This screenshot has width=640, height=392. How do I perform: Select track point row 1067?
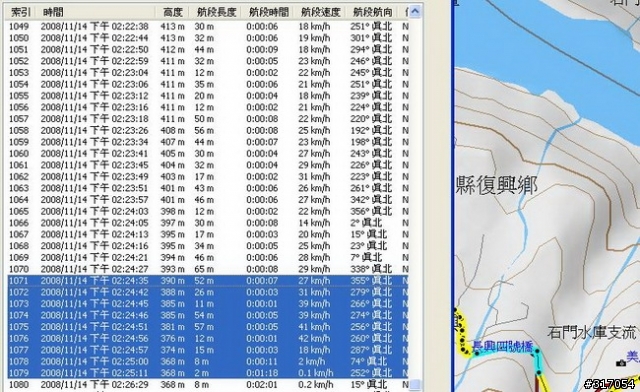pyautogui.click(x=208, y=235)
